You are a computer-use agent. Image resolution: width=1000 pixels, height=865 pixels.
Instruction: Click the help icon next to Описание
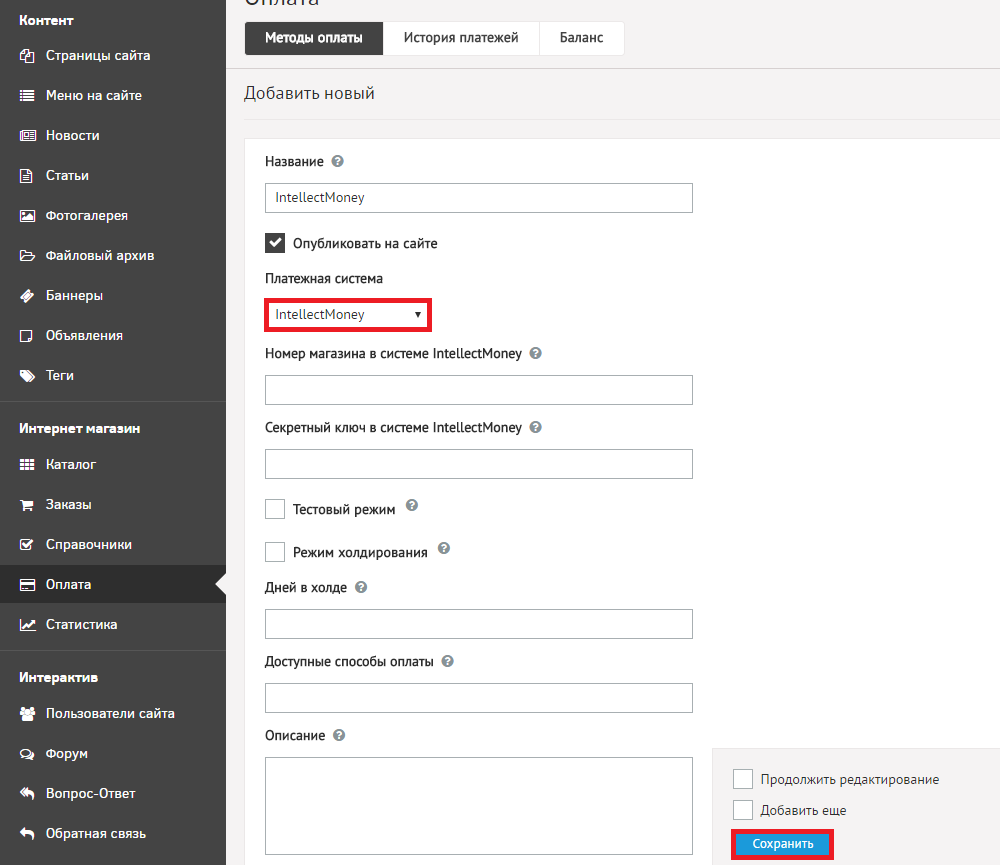click(339, 735)
